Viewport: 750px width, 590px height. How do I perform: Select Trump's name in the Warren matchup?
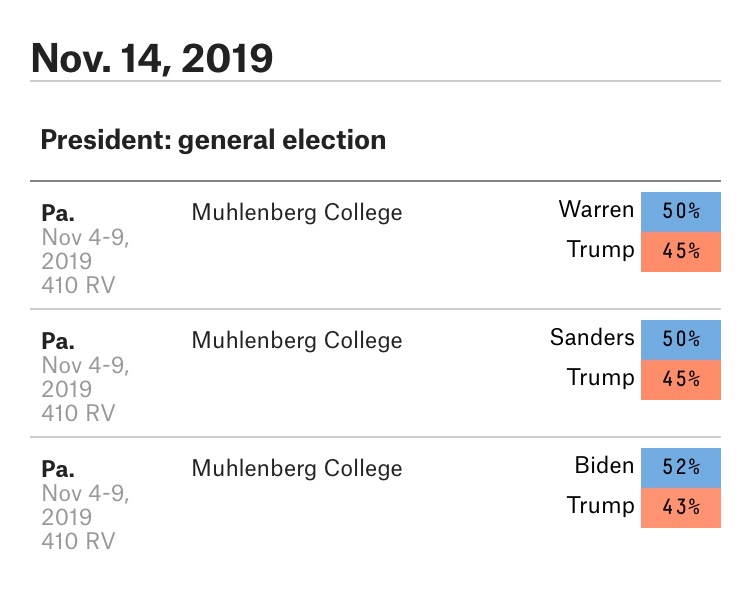(600, 249)
